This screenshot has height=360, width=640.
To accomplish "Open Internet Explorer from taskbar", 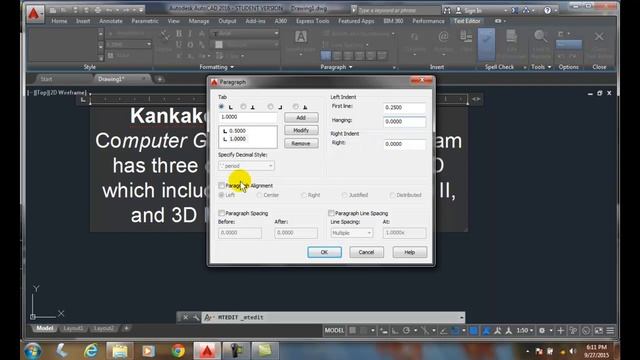I will 91,351.
